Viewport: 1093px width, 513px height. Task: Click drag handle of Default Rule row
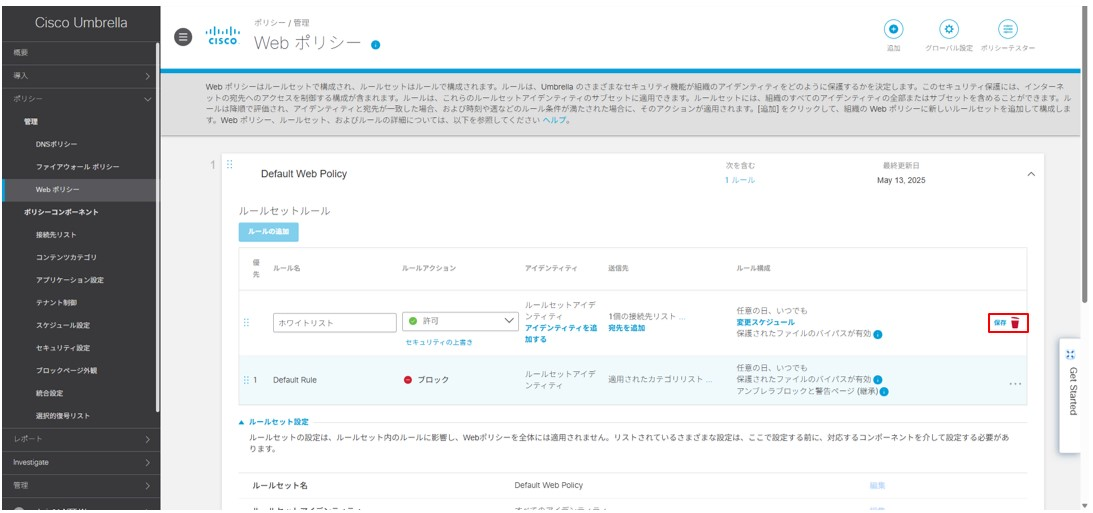[246, 380]
